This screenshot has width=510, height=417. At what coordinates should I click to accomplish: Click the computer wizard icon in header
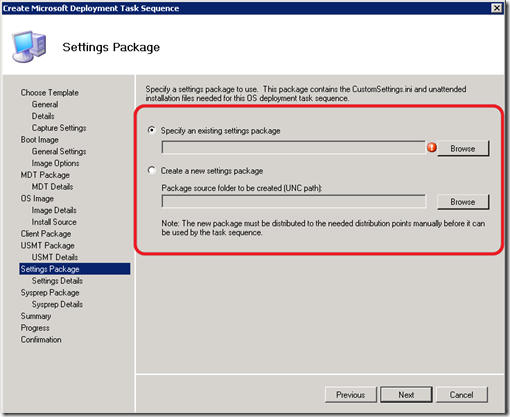coord(29,47)
